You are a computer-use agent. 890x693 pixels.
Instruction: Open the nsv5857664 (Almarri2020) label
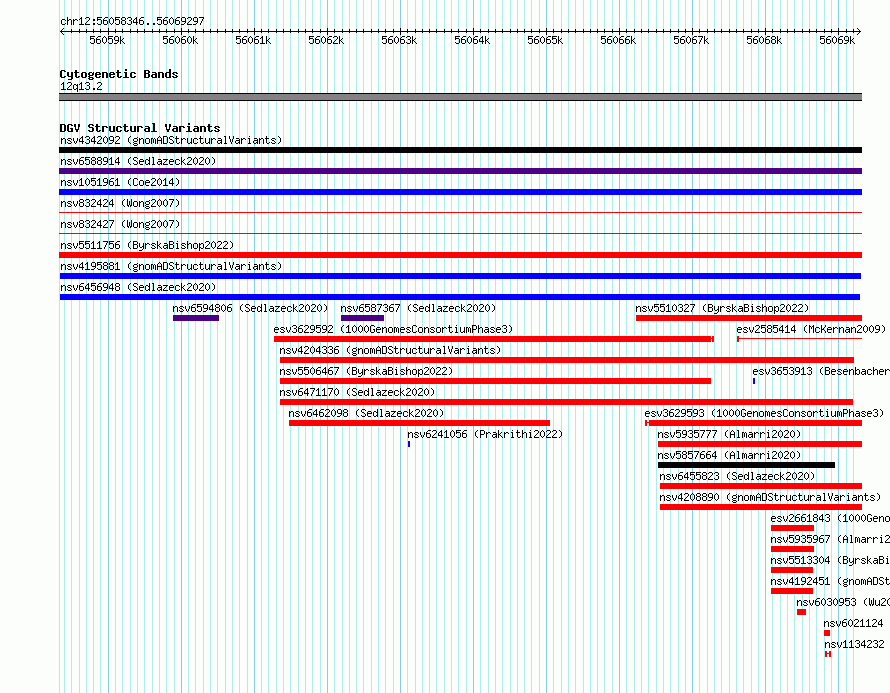click(729, 455)
